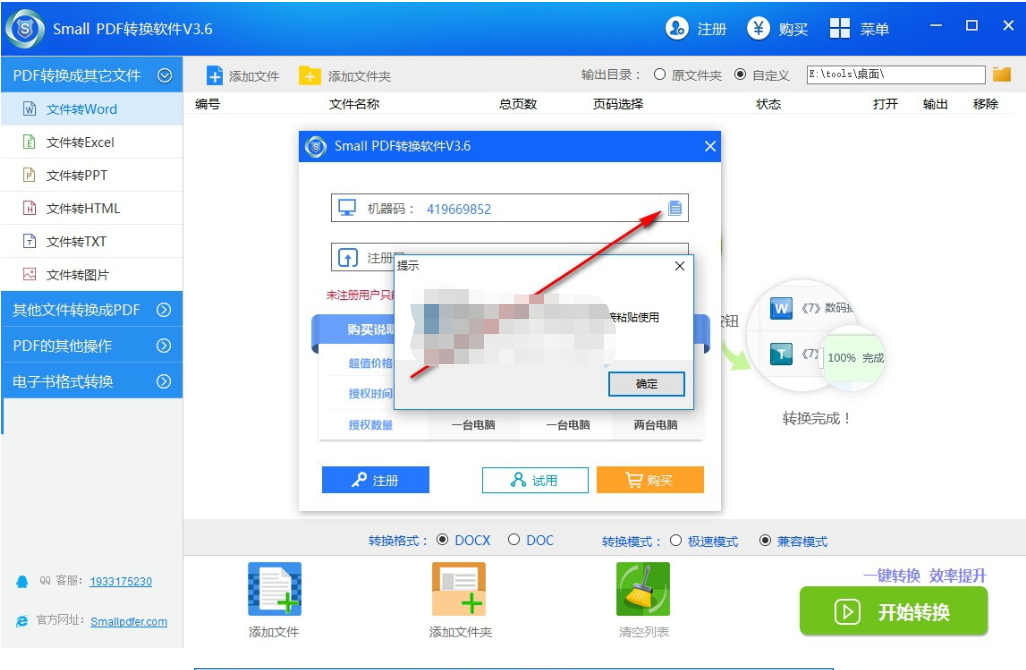Click the PPT file icon beside 文件转PPT

(29, 175)
